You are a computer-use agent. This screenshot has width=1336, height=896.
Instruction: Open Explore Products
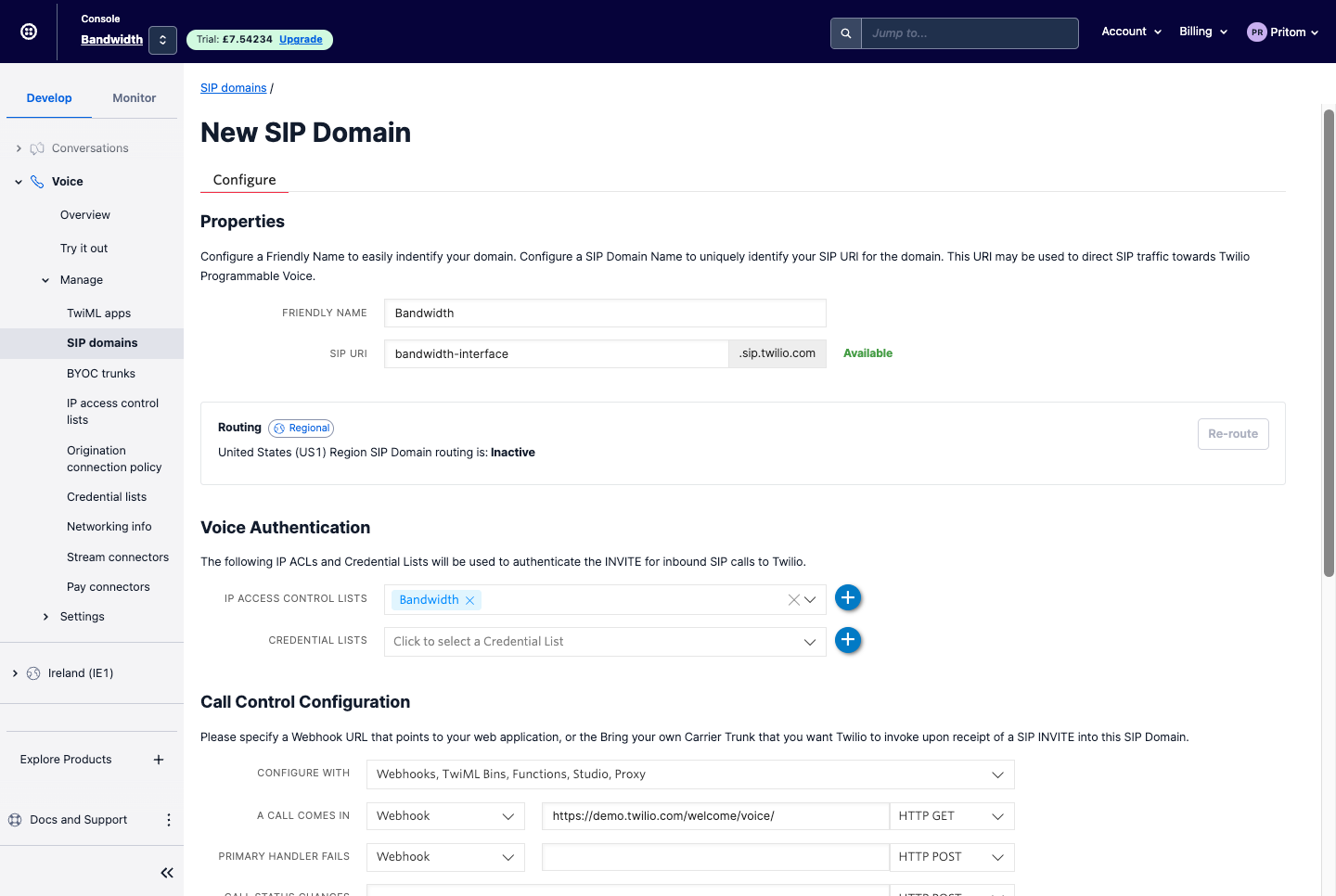click(66, 760)
